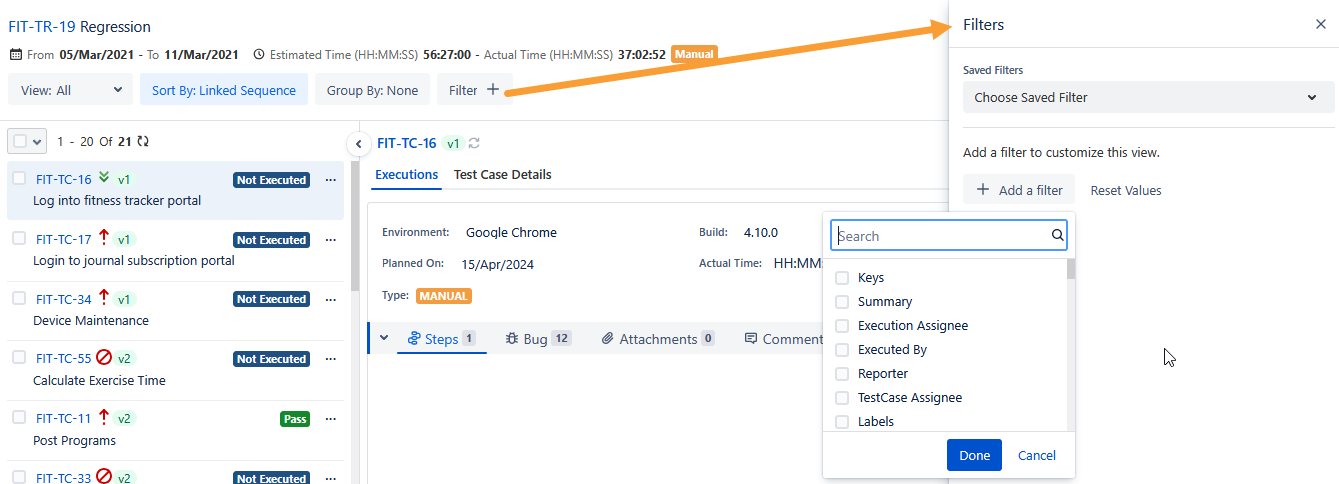Image resolution: width=1339 pixels, height=484 pixels.
Task: Switch to the Executions tab
Action: (407, 174)
